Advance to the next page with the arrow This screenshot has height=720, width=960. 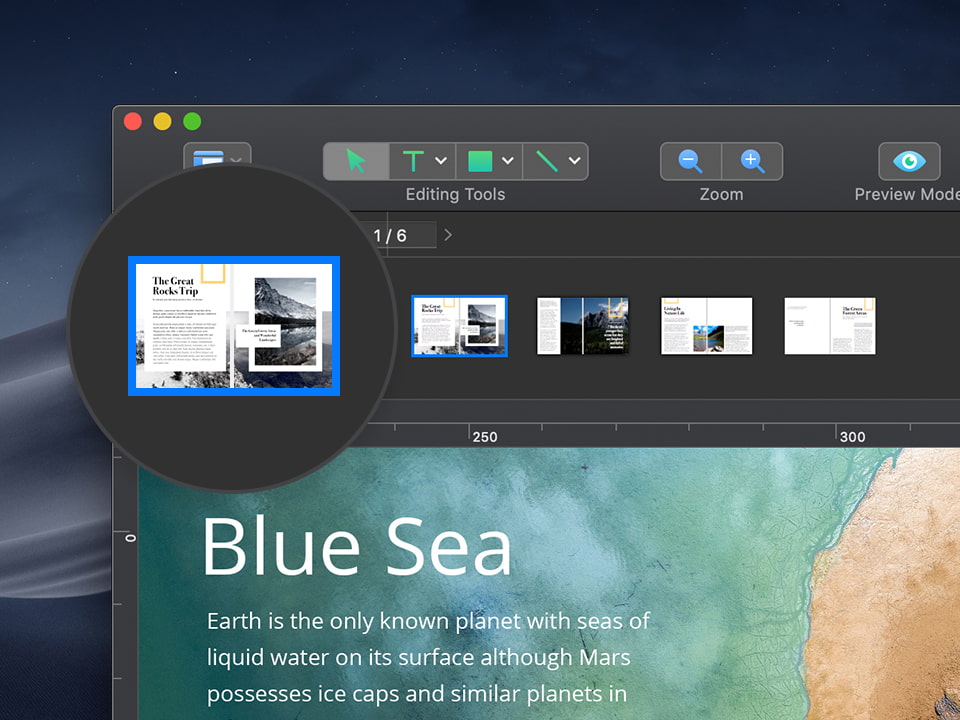click(x=448, y=234)
